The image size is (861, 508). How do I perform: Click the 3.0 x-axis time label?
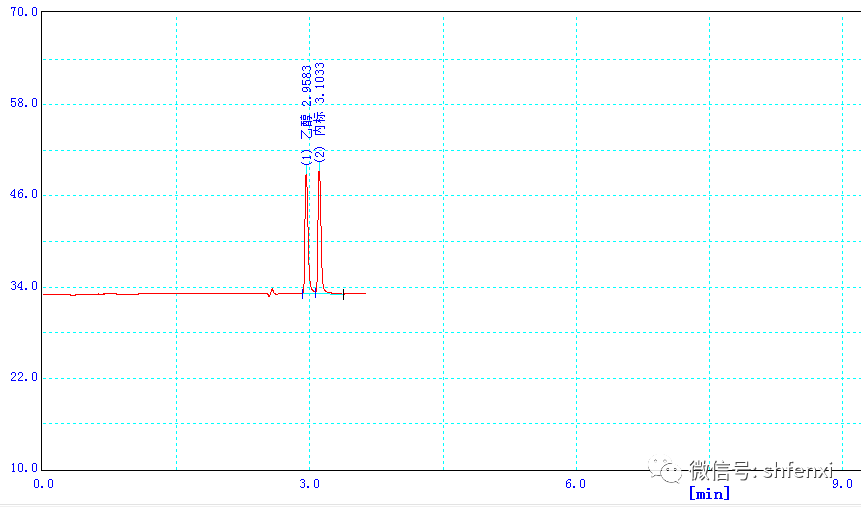click(x=310, y=484)
